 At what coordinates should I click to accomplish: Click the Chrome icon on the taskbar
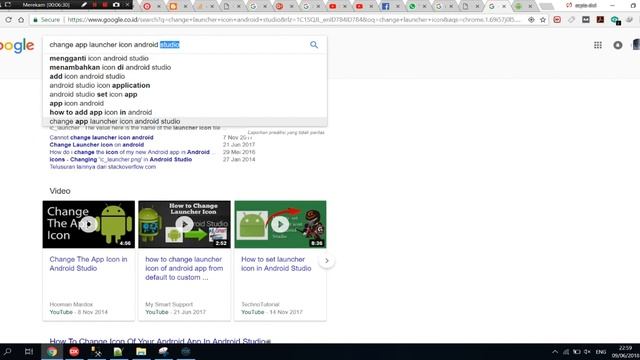coord(52,351)
